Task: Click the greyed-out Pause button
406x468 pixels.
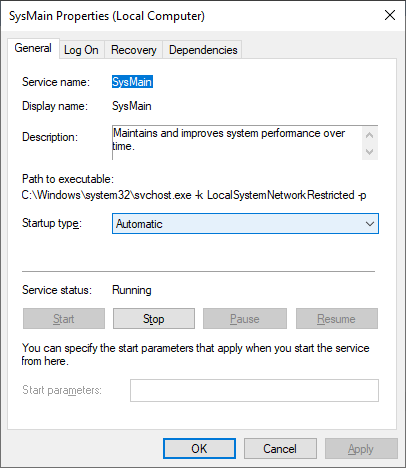Action: 245,319
